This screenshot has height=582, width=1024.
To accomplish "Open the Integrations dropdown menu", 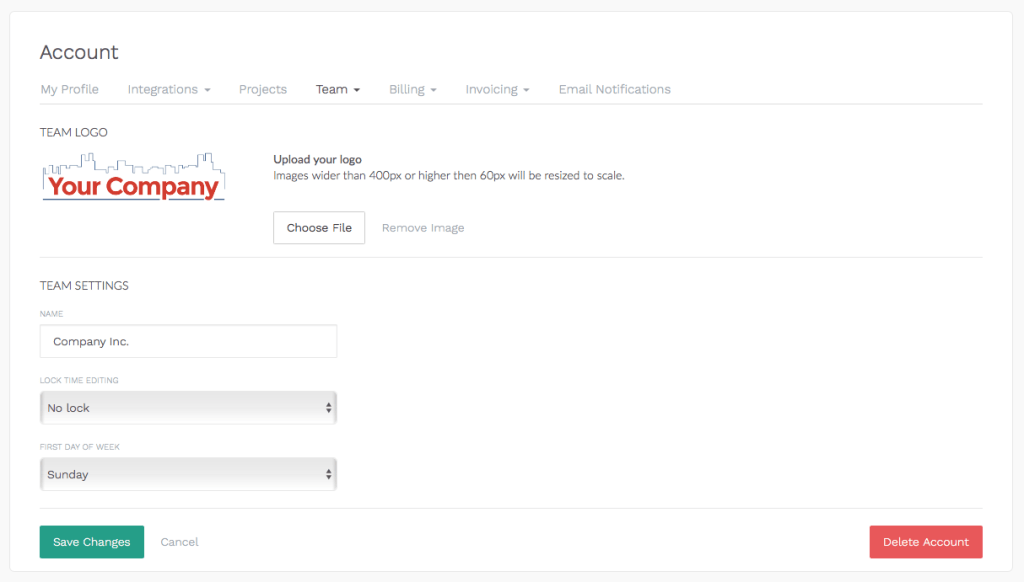I will [x=168, y=89].
